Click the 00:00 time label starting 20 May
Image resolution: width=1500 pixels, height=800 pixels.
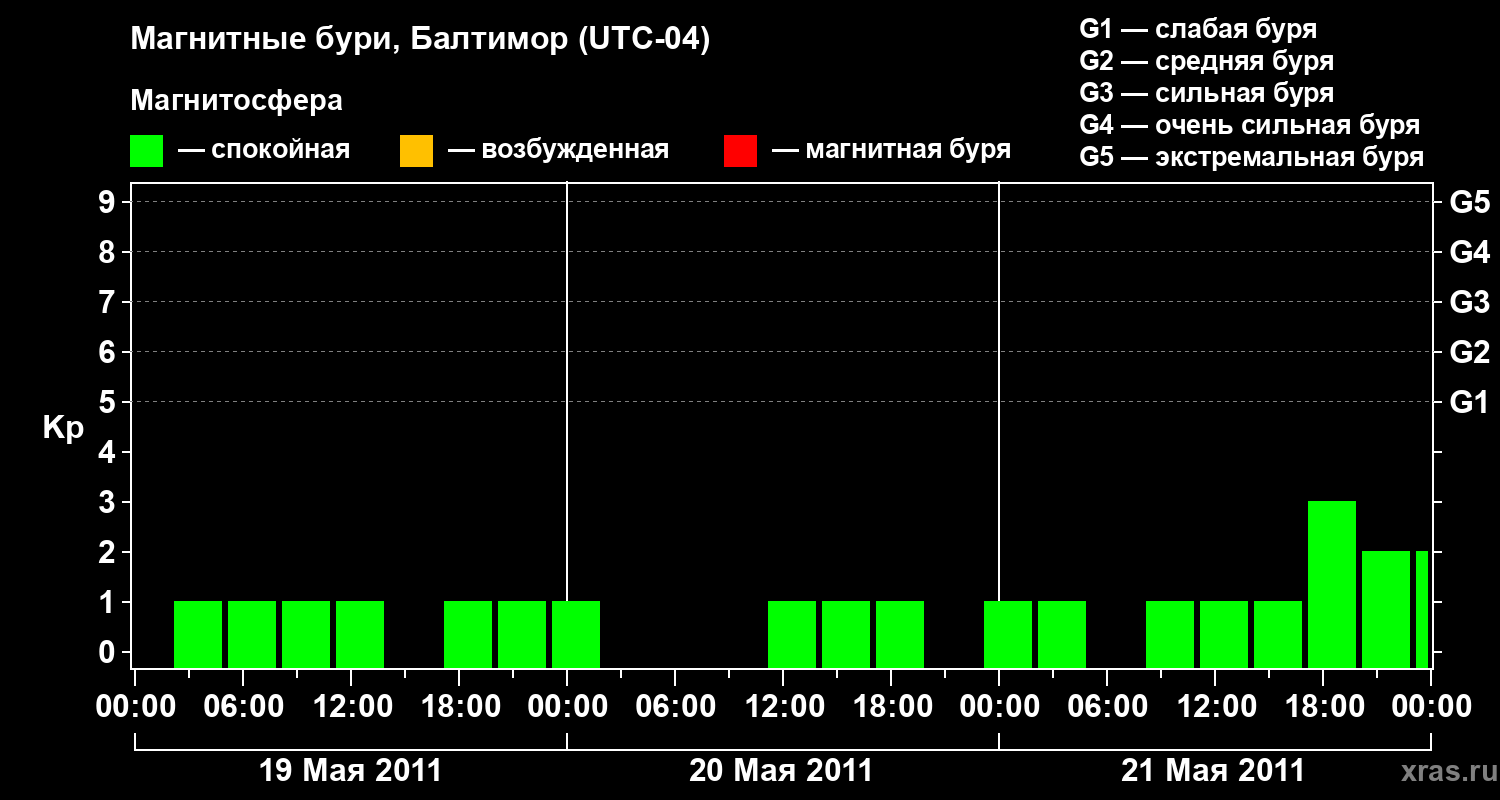[x=567, y=707]
